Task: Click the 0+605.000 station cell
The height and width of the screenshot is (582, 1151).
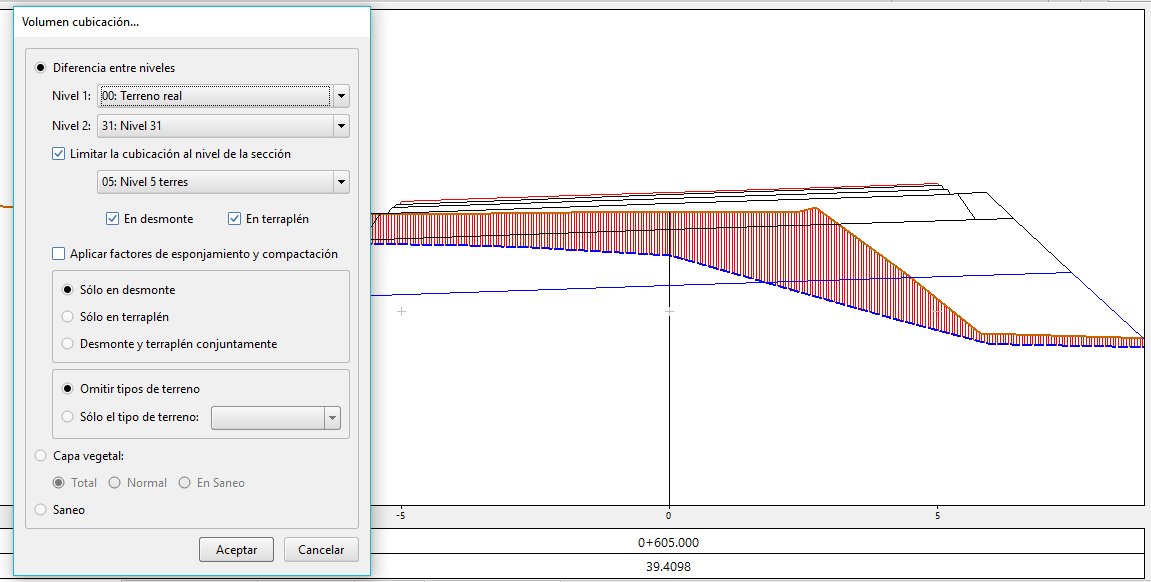Action: tap(668, 543)
